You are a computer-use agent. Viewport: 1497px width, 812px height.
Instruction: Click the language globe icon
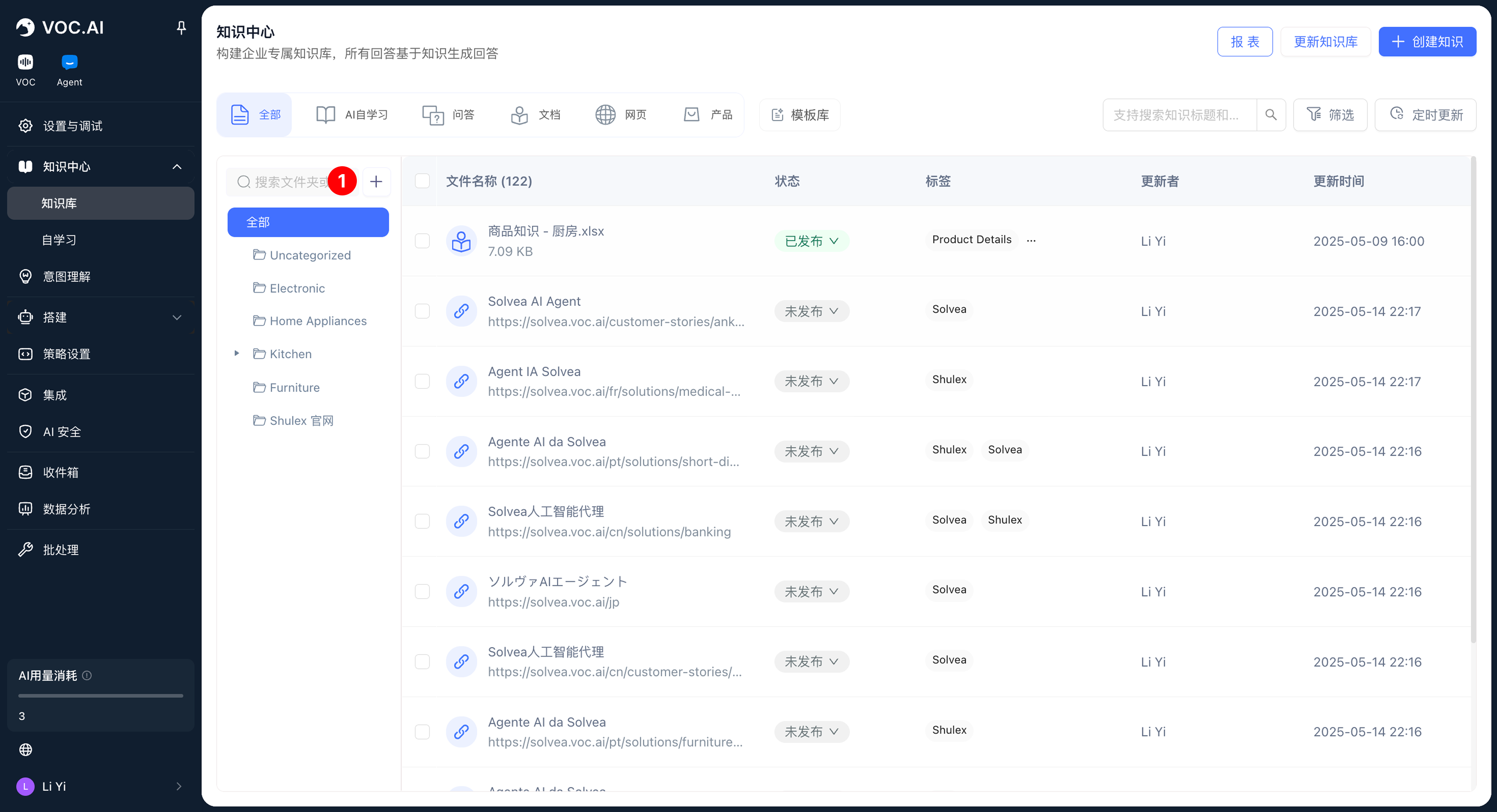(x=25, y=749)
